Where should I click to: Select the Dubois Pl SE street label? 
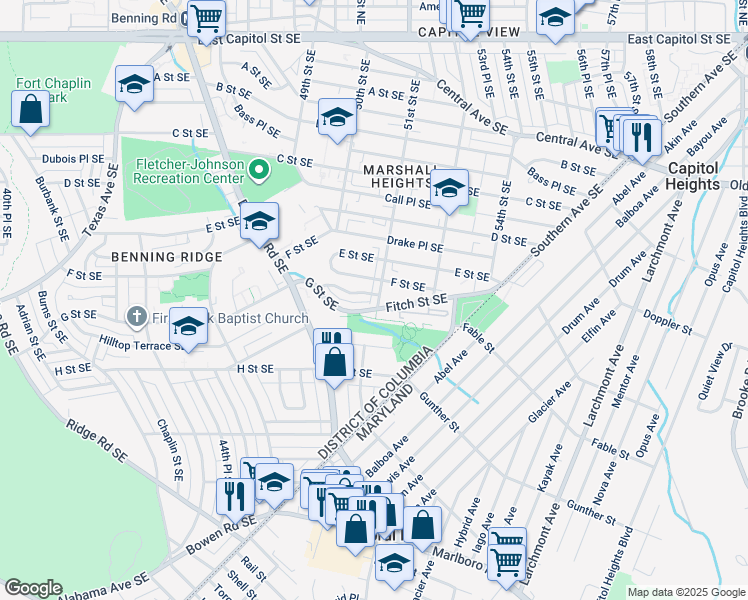73,159
